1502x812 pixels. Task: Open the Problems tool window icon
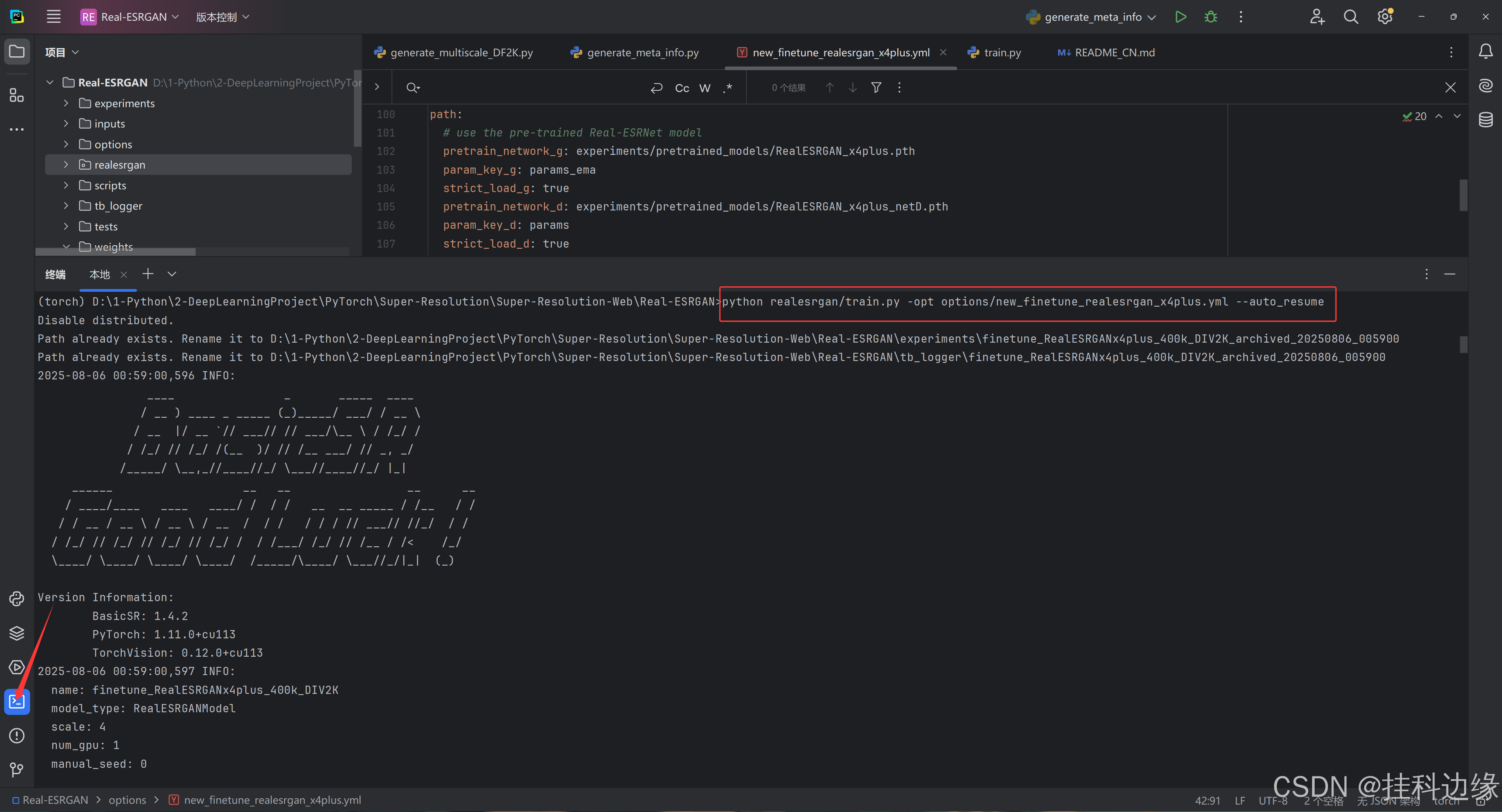[x=17, y=736]
